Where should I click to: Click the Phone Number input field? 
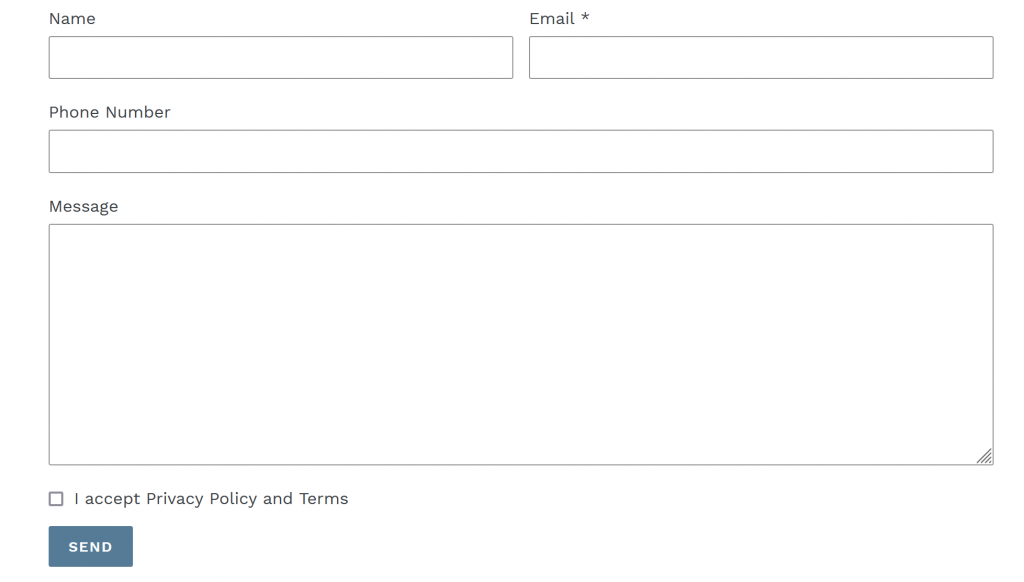(520, 151)
